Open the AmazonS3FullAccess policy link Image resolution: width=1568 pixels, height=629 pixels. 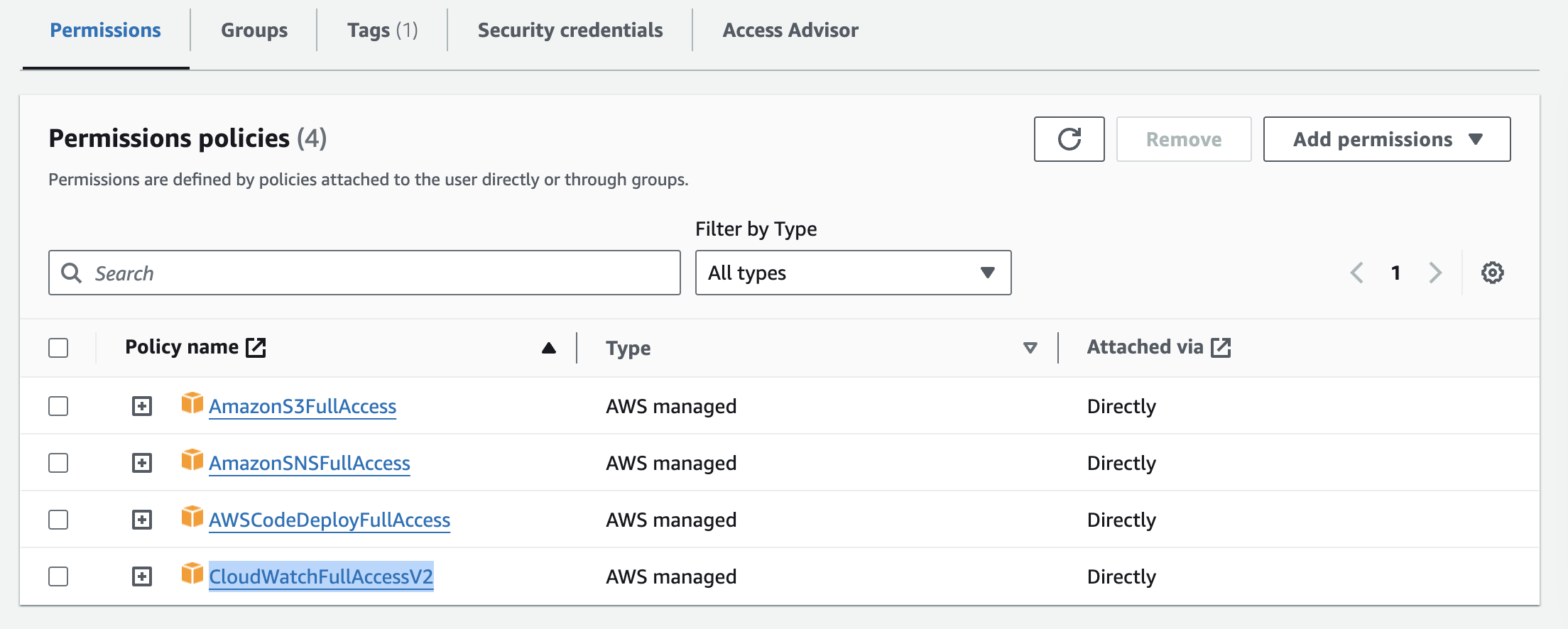(303, 406)
